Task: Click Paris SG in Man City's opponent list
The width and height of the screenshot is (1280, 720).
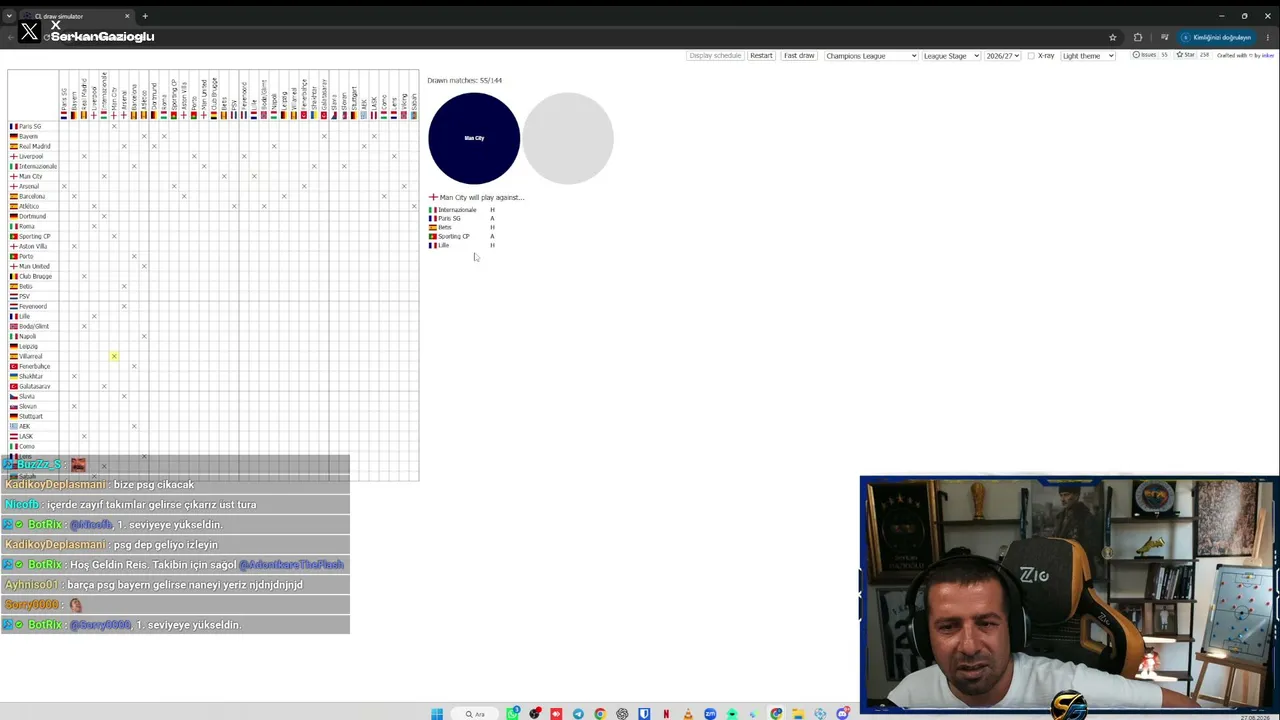Action: (x=449, y=218)
